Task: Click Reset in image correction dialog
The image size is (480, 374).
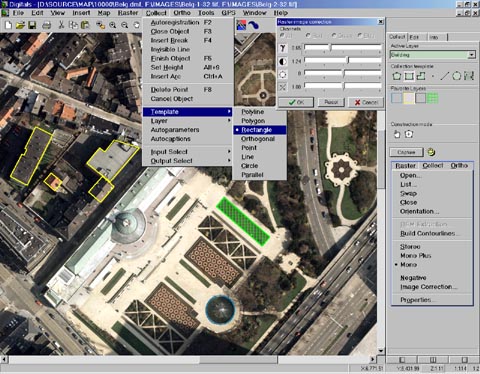Action: point(331,102)
